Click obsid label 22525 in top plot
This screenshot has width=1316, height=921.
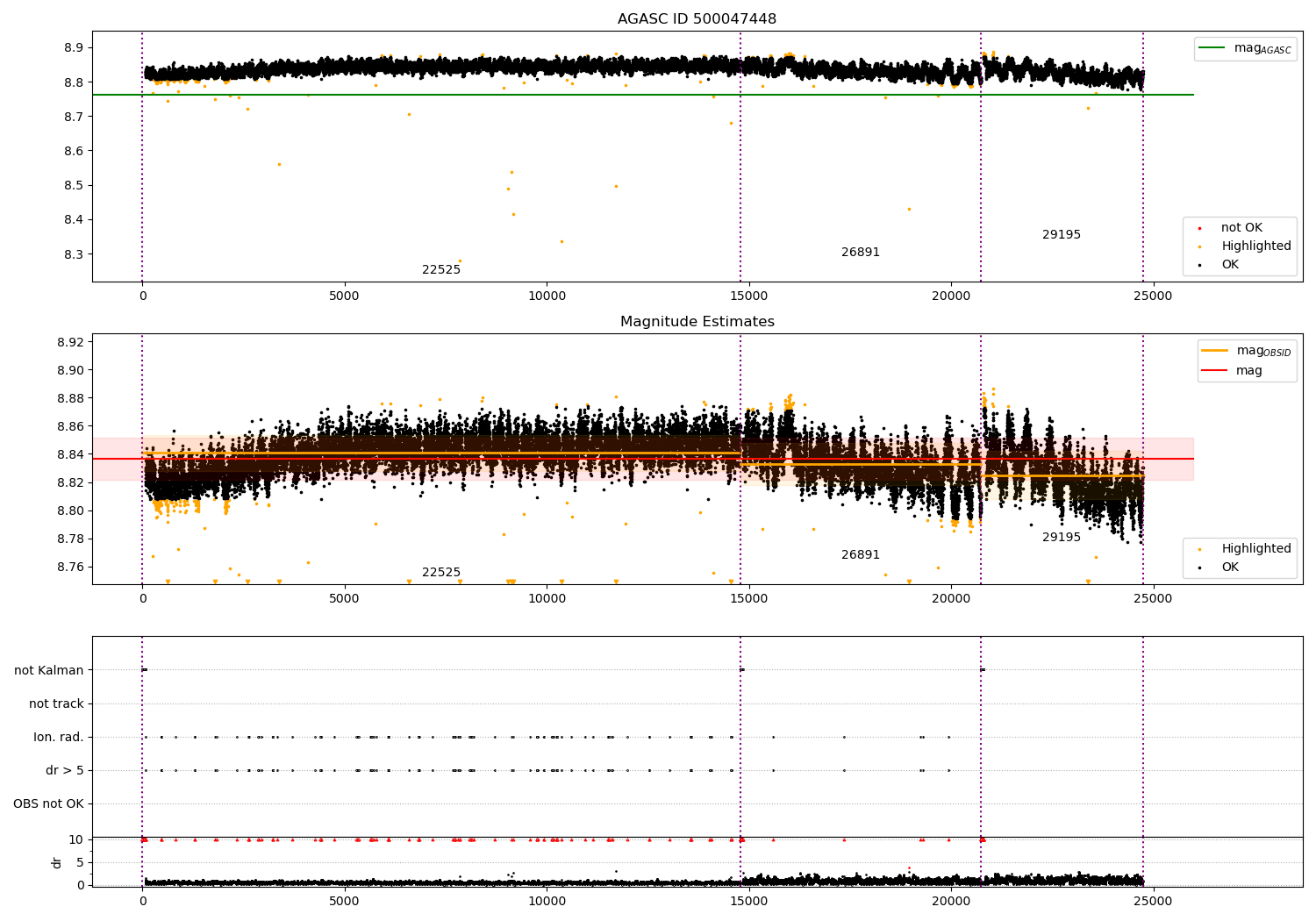pyautogui.click(x=441, y=270)
